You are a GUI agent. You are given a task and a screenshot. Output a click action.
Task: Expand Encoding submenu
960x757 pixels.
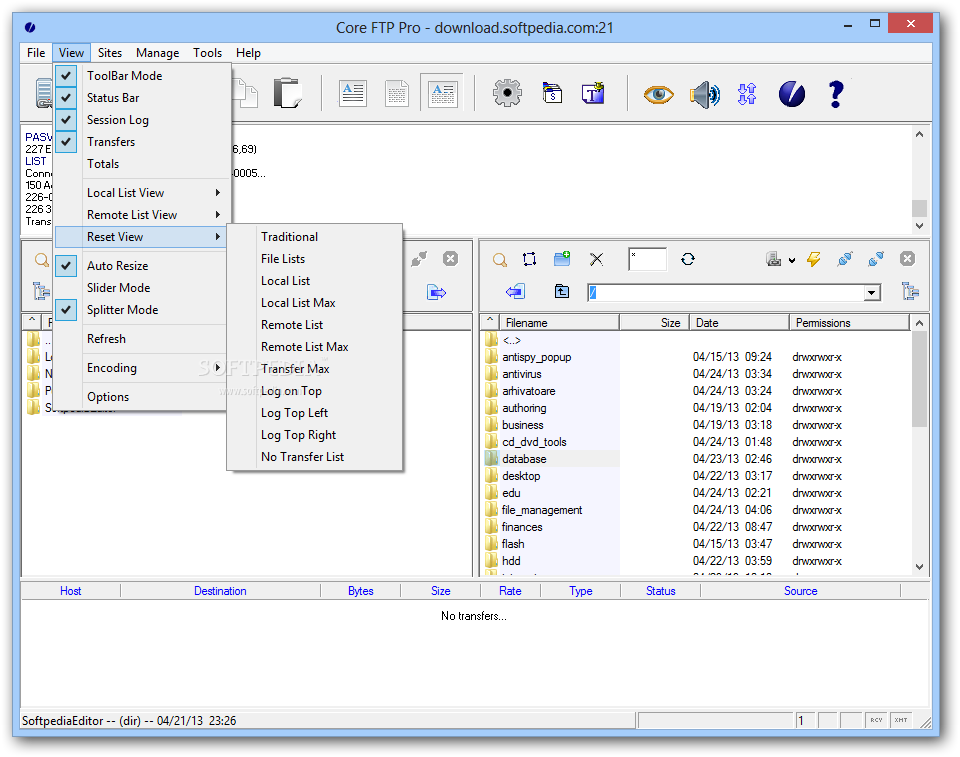(143, 368)
